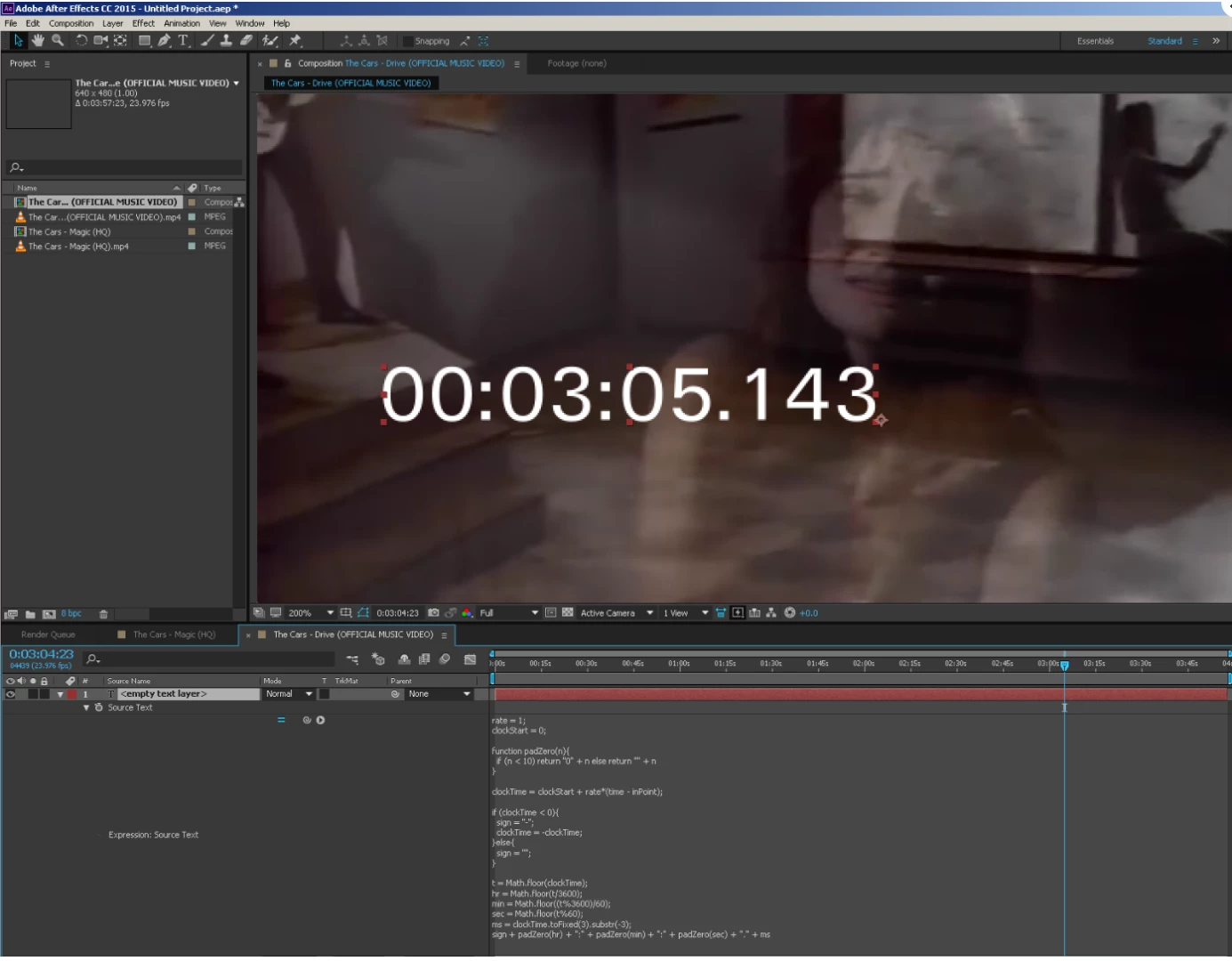Screen dimensions: 1232x961
Task: Delete selected project items with trash icon
Action: (x=103, y=614)
